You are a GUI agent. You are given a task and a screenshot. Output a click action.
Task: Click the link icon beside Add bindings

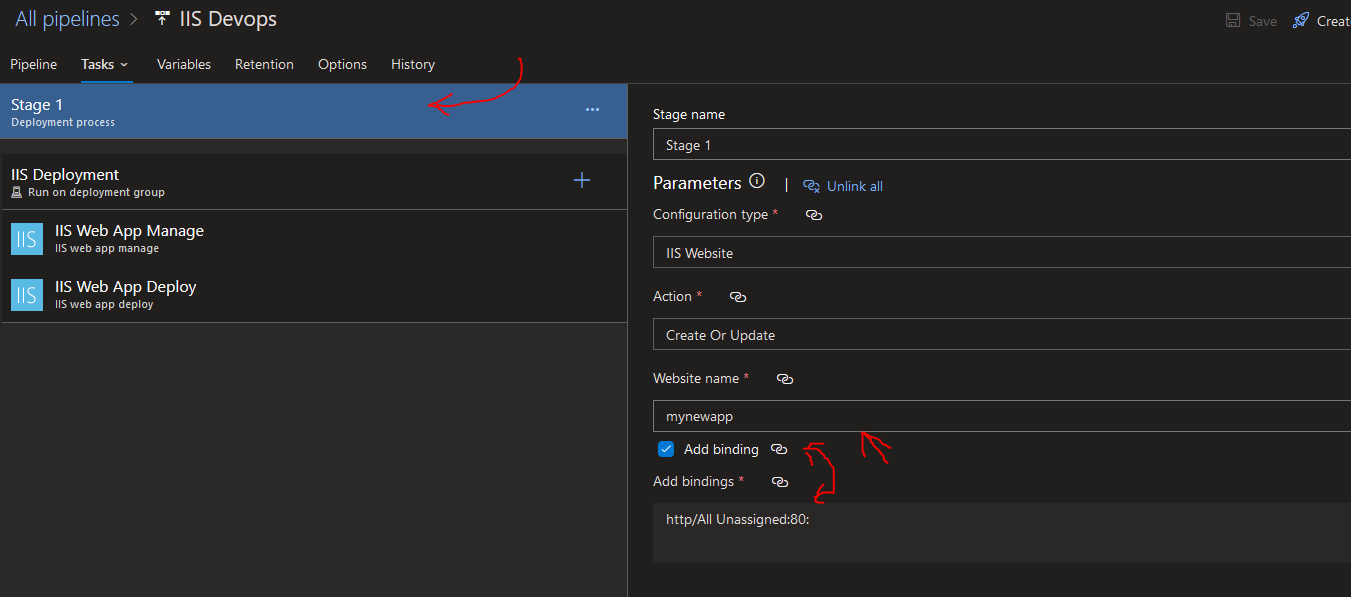(779, 481)
